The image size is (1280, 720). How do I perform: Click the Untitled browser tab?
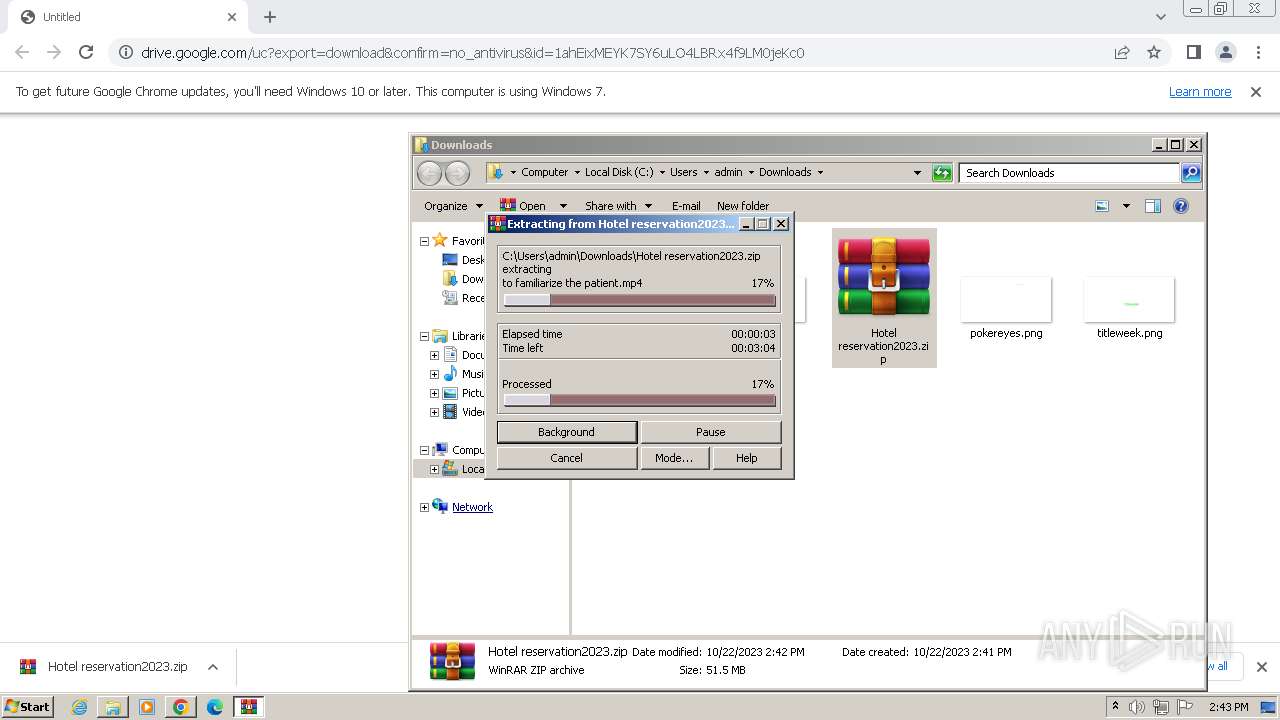127,17
